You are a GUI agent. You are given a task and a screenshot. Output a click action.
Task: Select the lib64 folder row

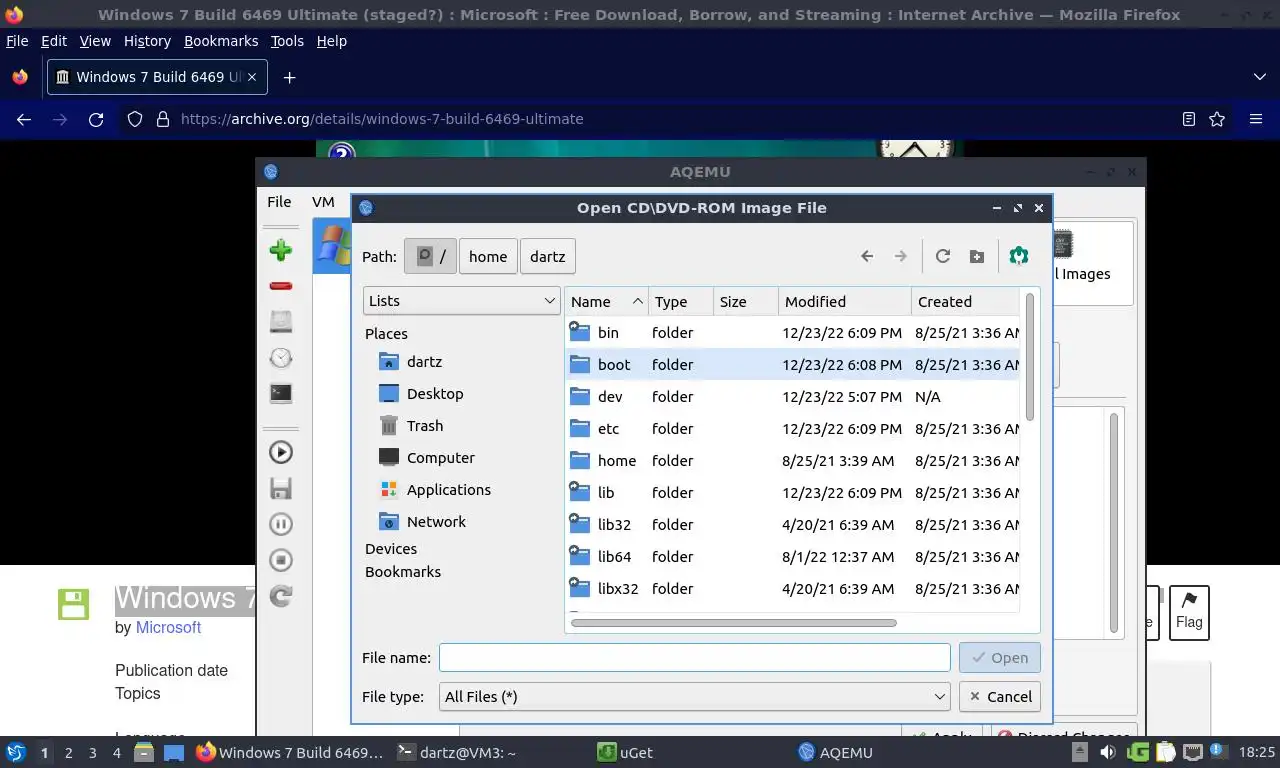pyautogui.click(x=792, y=556)
